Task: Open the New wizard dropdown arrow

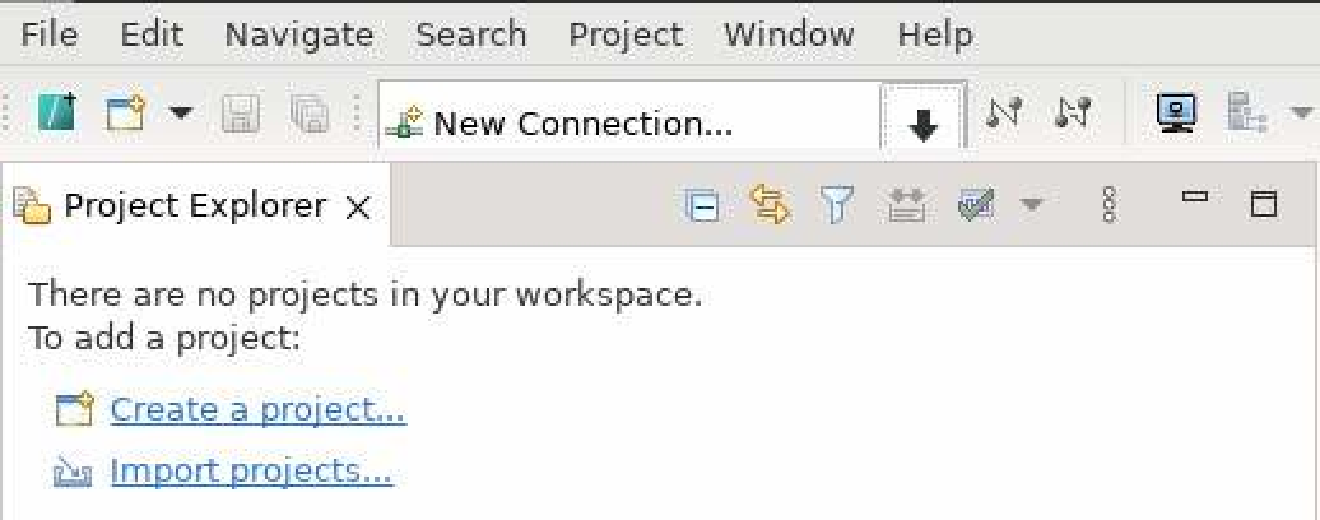Action: pos(180,111)
